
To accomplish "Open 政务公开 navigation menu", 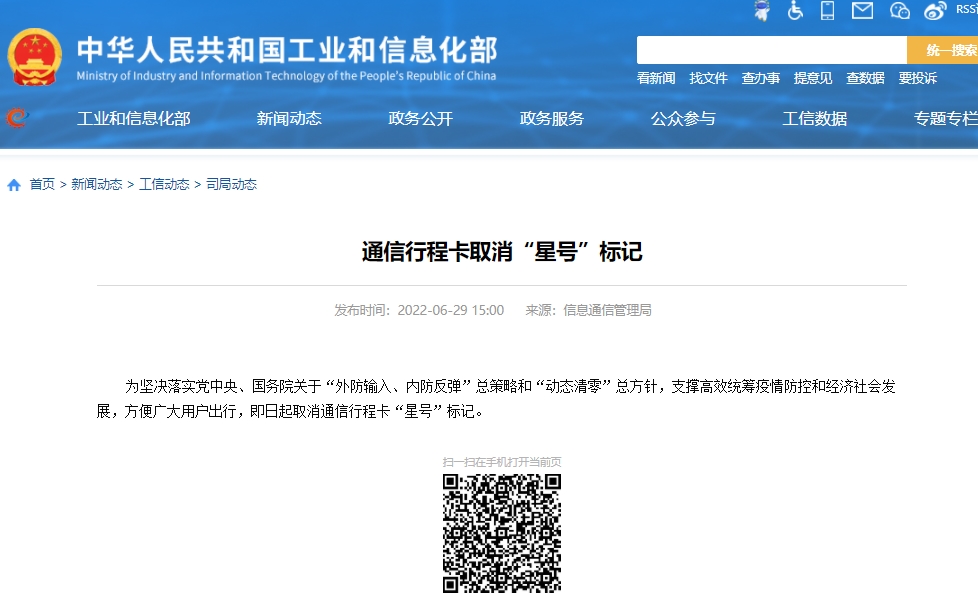I will coord(420,118).
